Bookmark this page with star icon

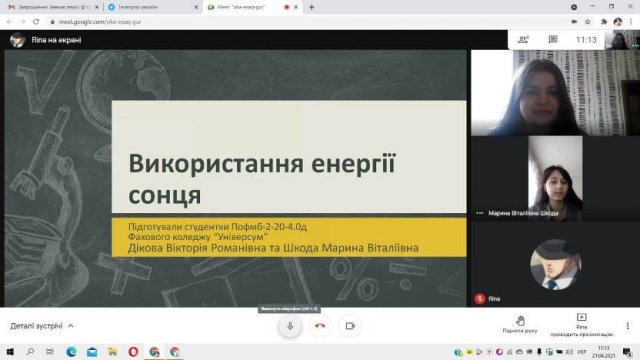[588, 22]
